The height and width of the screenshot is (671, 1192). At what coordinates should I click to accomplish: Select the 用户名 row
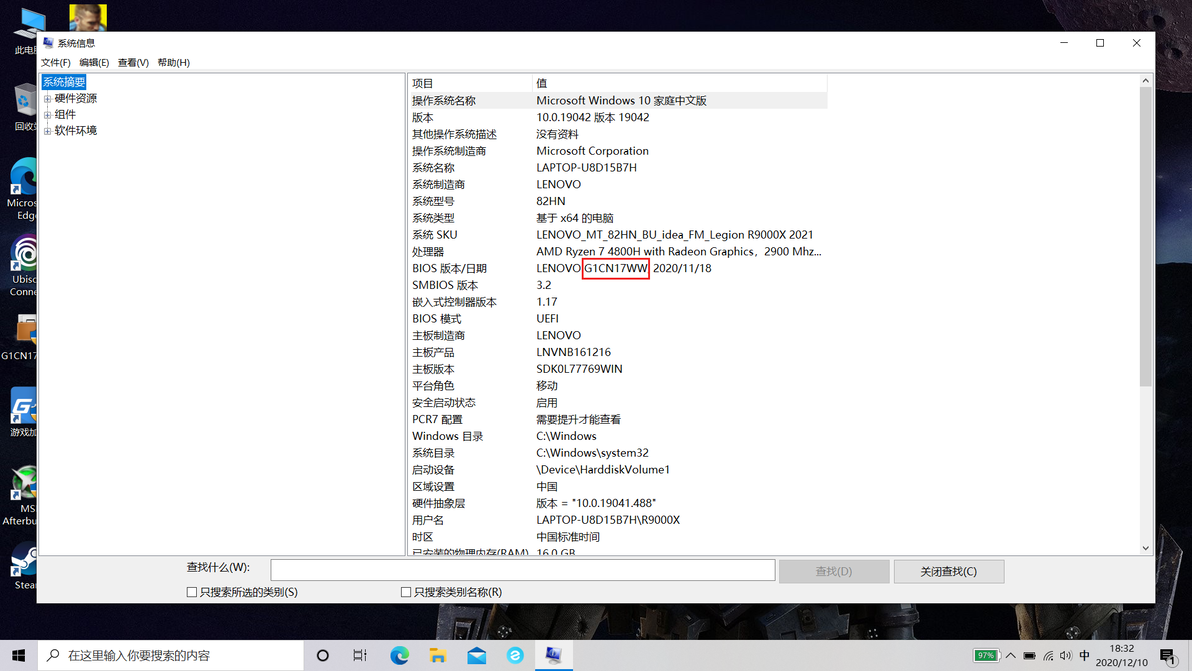(617, 520)
